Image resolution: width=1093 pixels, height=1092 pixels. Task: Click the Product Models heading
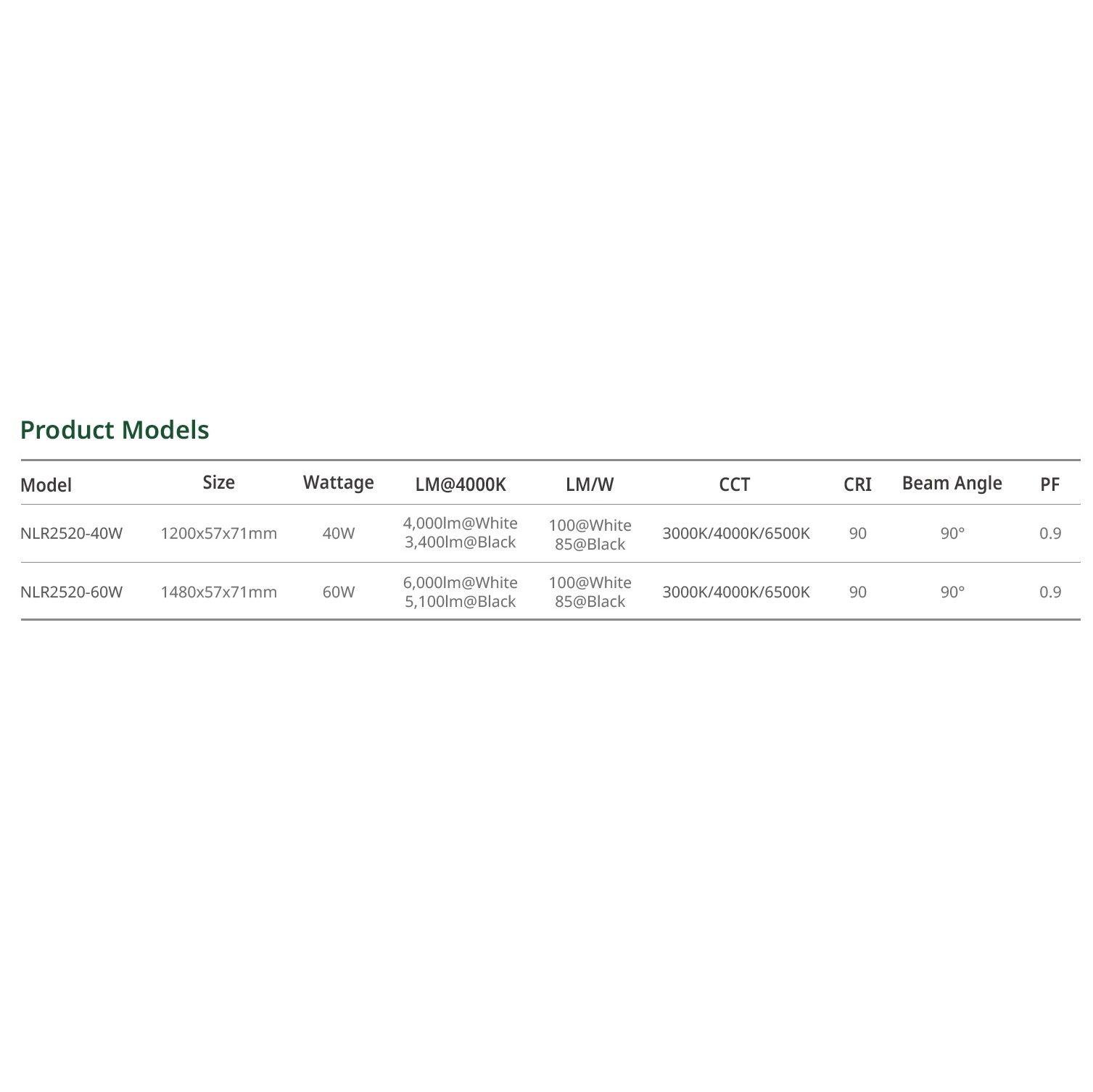(115, 430)
